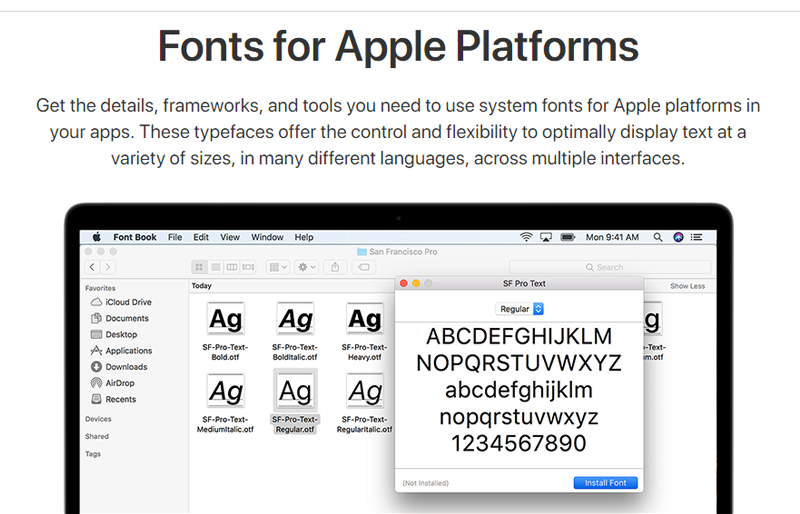
Task: Click the (Not Installed) status label
Action: tap(426, 483)
